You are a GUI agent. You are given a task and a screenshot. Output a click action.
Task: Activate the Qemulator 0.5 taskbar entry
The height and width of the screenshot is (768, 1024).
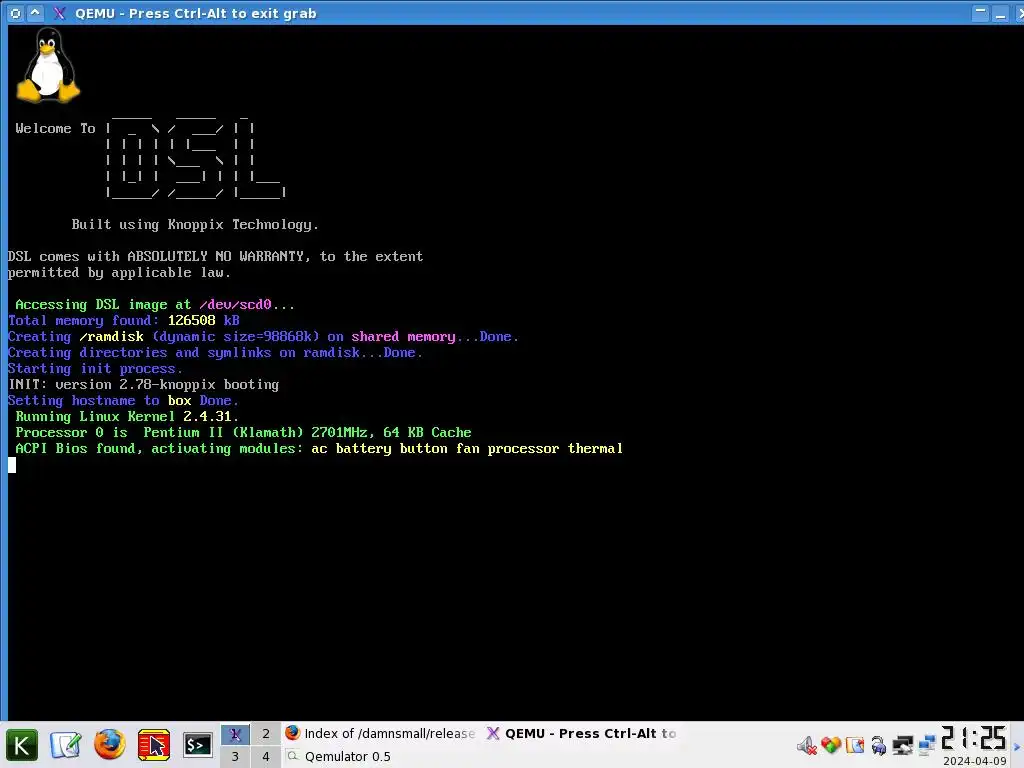381,756
